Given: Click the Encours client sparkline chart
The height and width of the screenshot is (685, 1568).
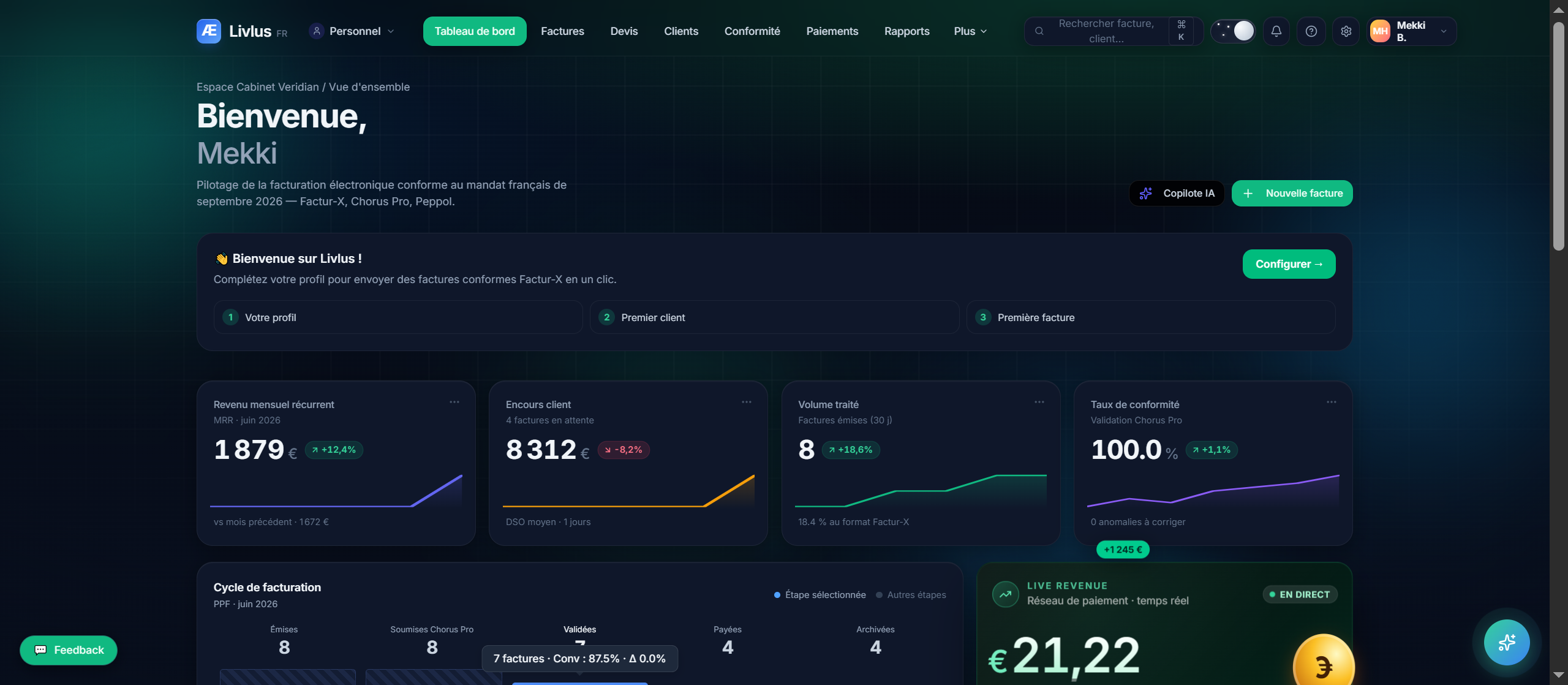Looking at the screenshot, I should pos(628,491).
